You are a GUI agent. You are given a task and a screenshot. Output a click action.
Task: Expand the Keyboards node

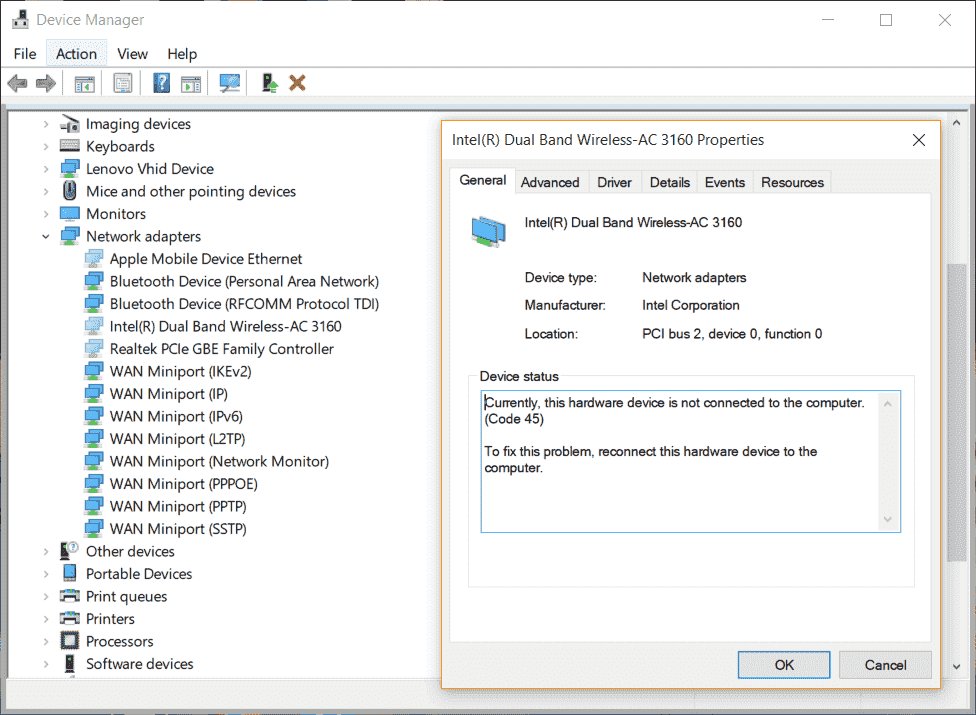[x=45, y=147]
